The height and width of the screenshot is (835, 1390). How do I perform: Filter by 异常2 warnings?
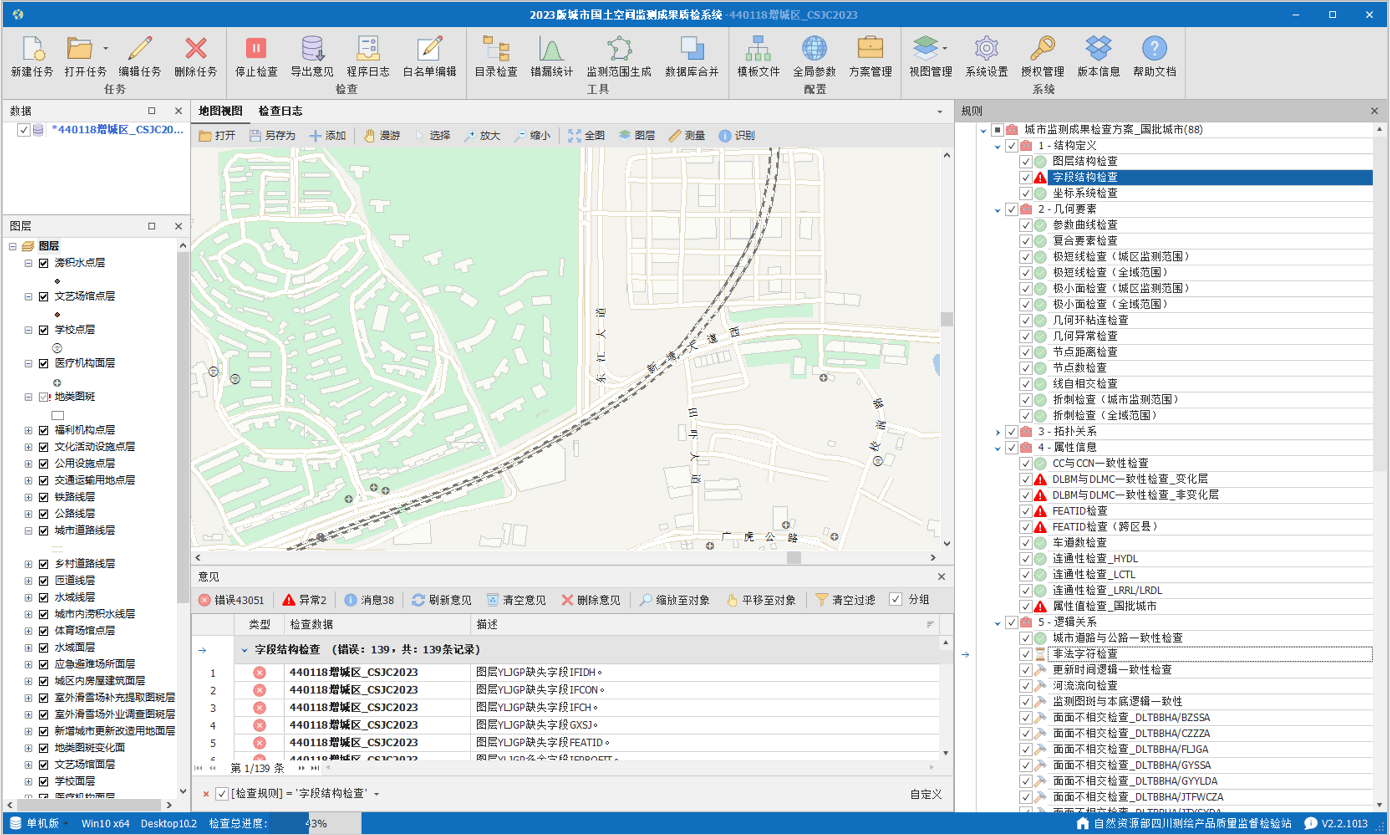point(305,600)
